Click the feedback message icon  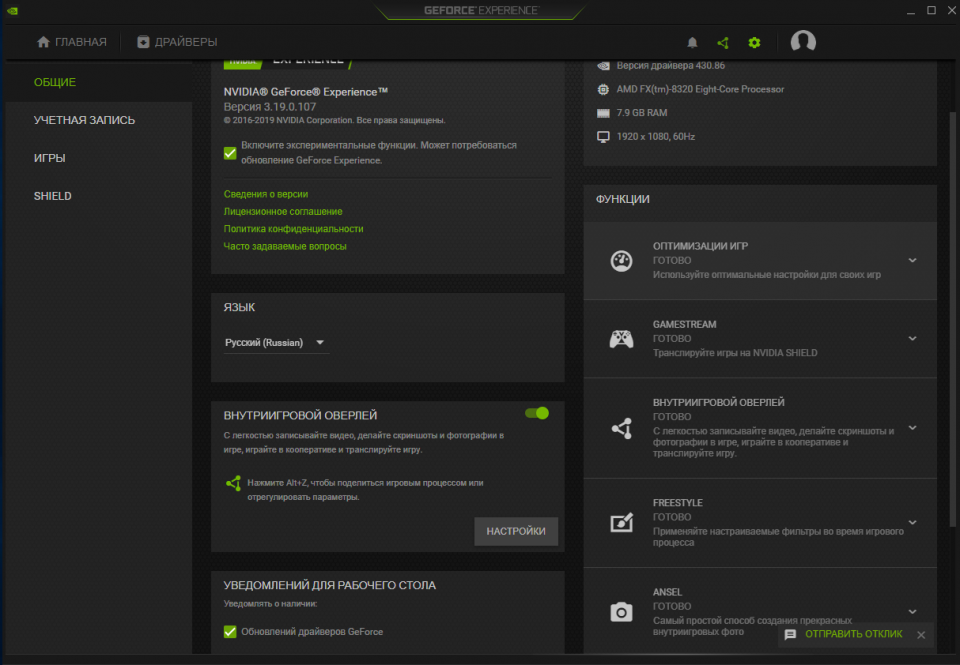[790, 634]
